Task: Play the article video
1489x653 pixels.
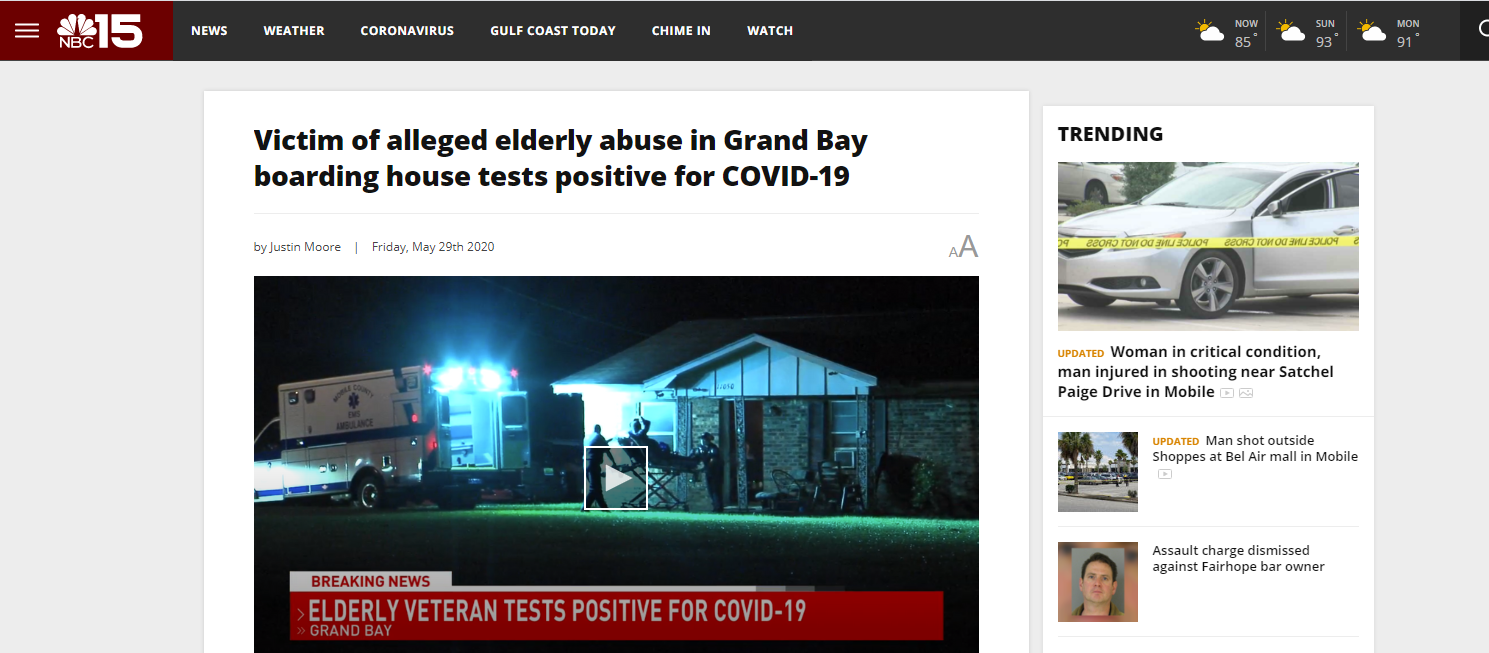Action: [616, 478]
